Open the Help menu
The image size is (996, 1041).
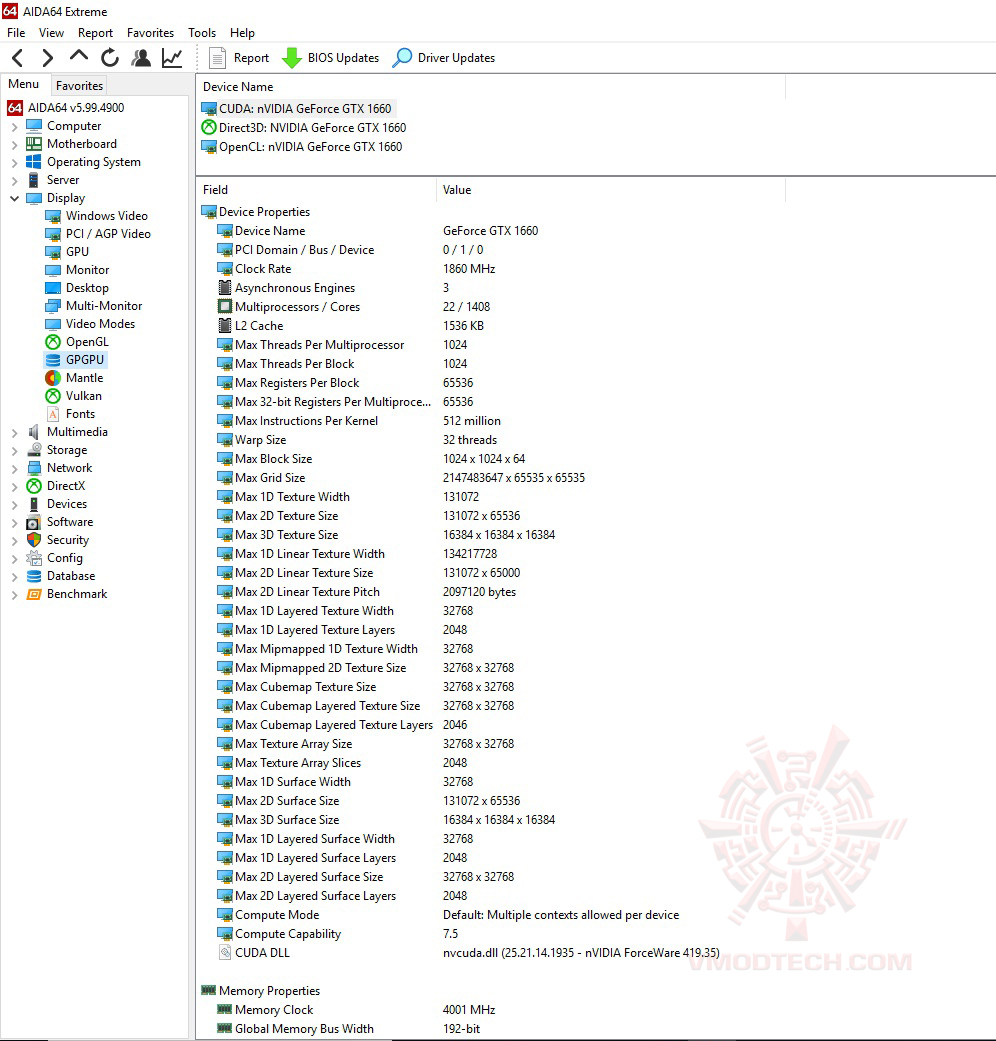click(x=242, y=33)
